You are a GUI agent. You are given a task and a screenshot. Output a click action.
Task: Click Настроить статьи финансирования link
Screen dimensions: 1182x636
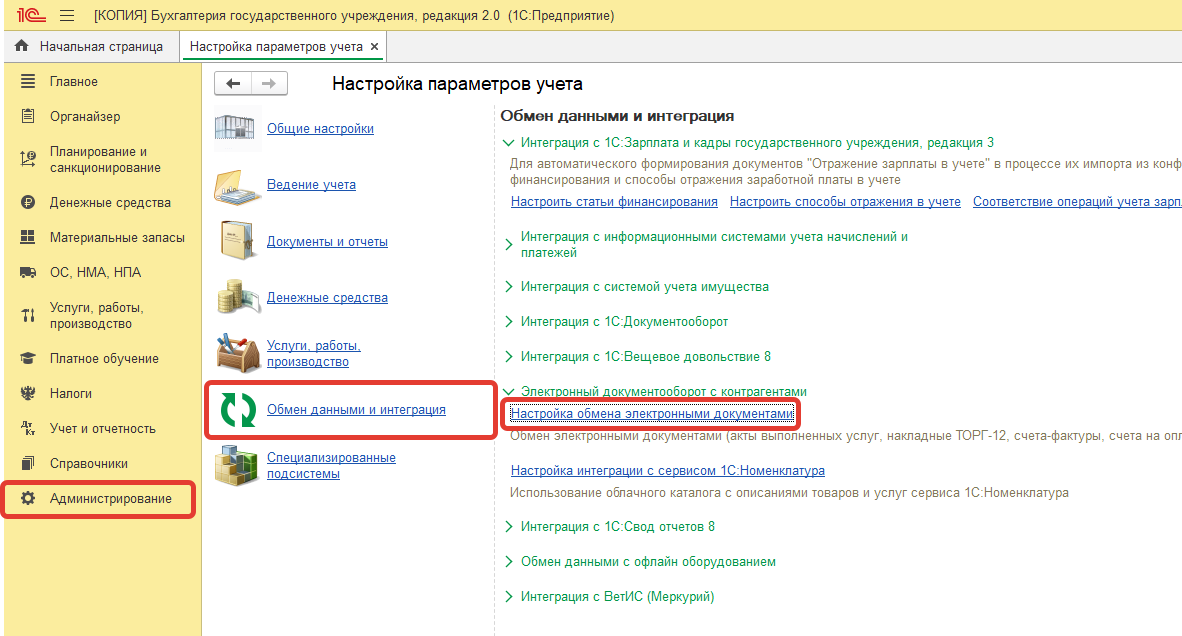tap(614, 202)
